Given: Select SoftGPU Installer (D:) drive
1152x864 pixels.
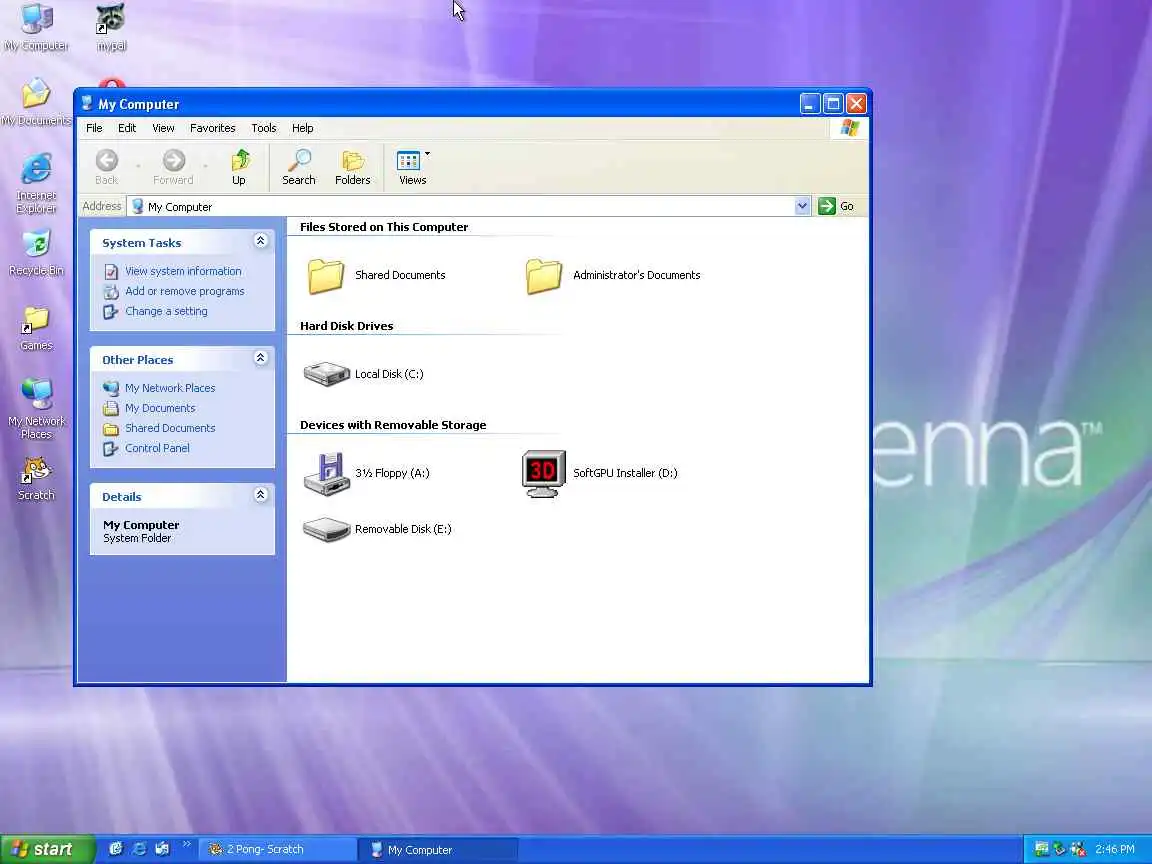Looking at the screenshot, I should [x=600, y=473].
